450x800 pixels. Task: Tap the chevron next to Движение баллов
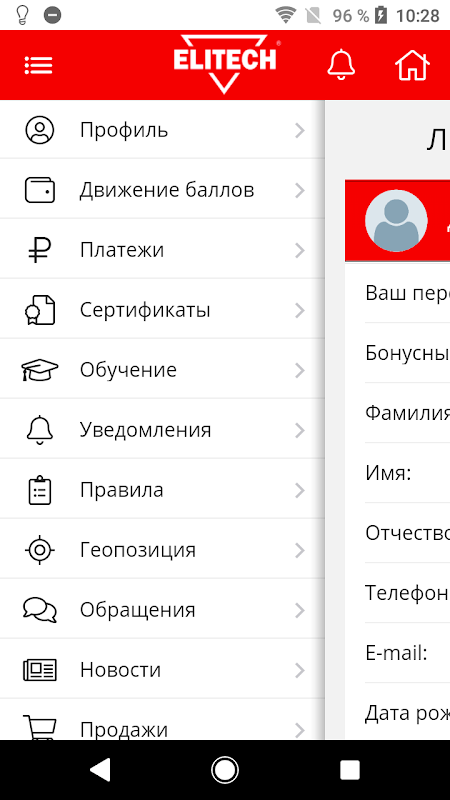[300, 190]
